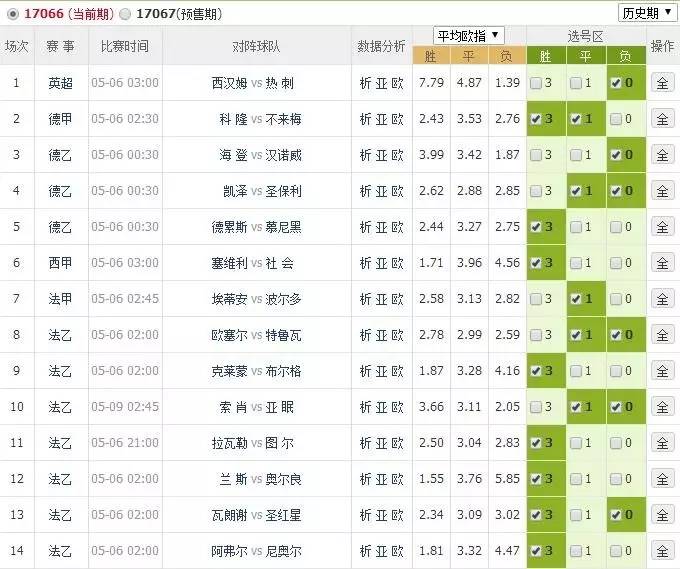
Task: Uncheck the 0 (loss) box for 西汉姆 vs 热刺
Action: tap(616, 83)
